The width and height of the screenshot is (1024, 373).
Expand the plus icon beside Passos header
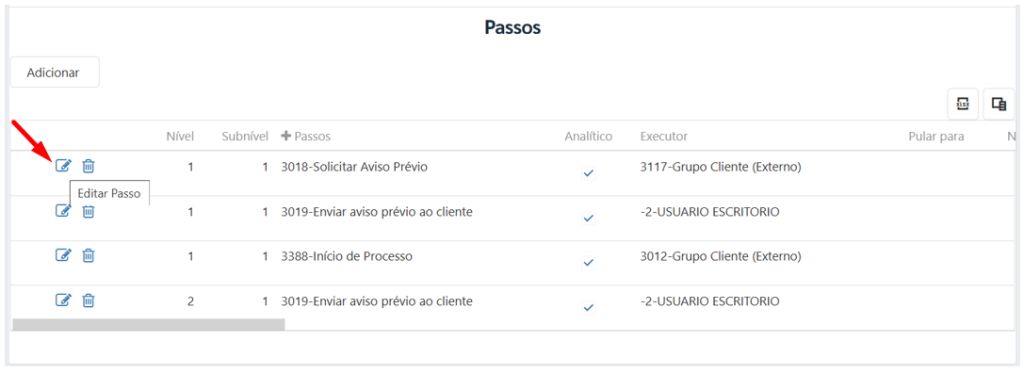point(285,136)
